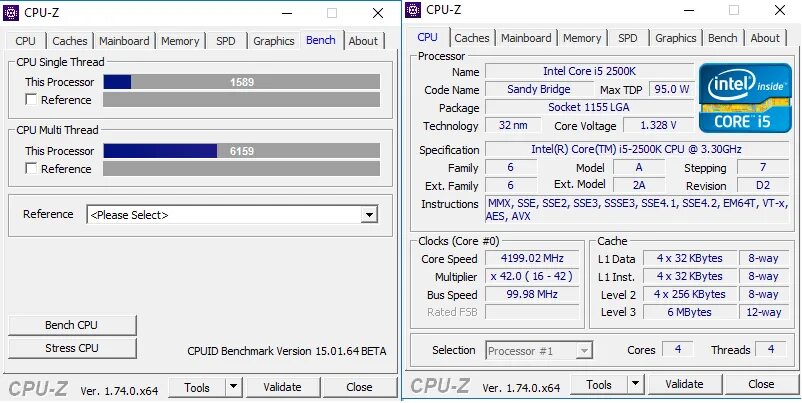Click the Code Name value Sandy Bridge
The width and height of the screenshot is (802, 403).
click(x=539, y=89)
